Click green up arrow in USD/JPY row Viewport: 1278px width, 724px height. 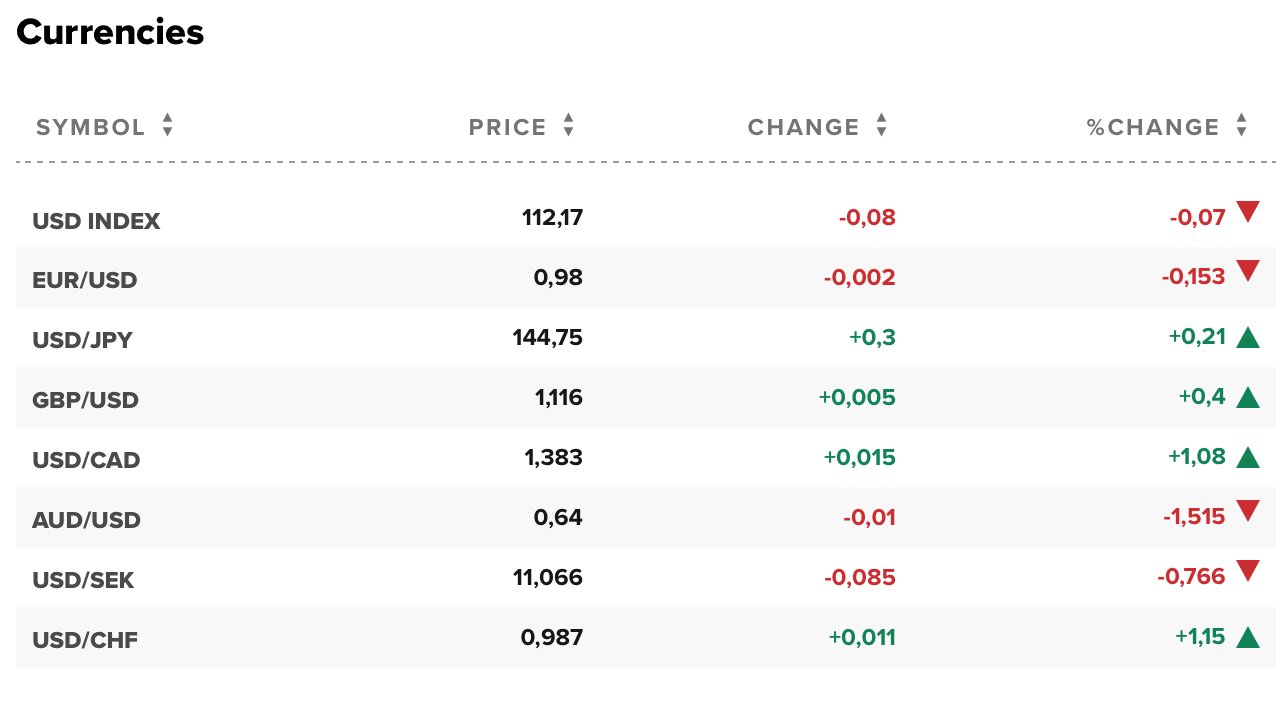pos(1247,337)
